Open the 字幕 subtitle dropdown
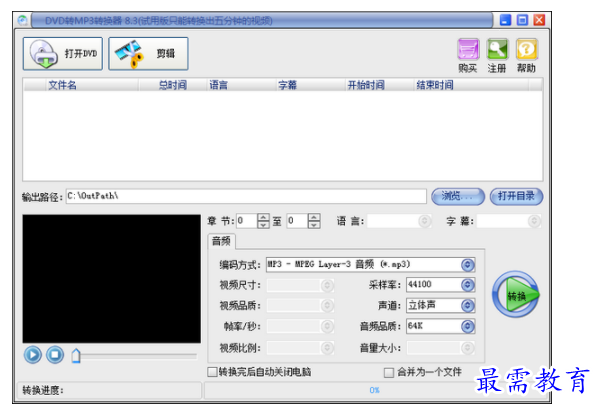The width and height of the screenshot is (598, 412). coord(534,221)
